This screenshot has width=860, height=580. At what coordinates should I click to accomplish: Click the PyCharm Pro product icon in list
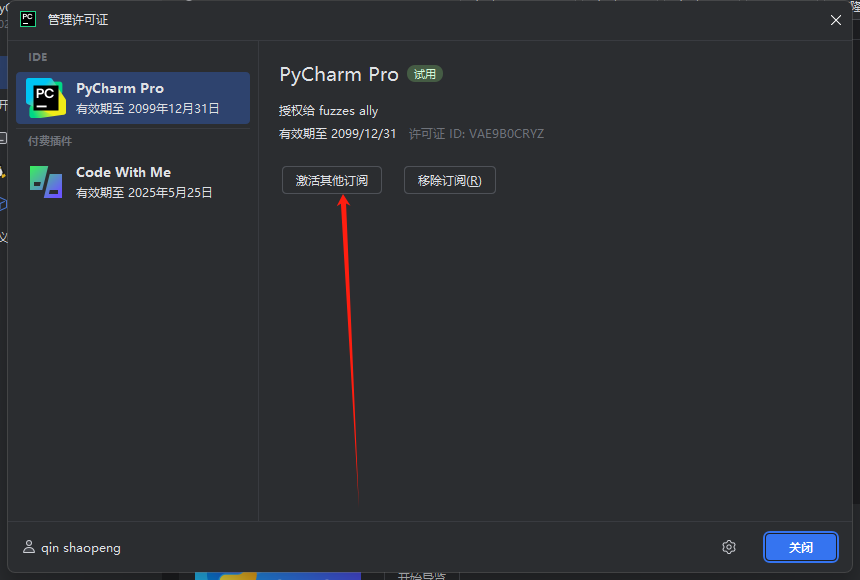click(46, 98)
